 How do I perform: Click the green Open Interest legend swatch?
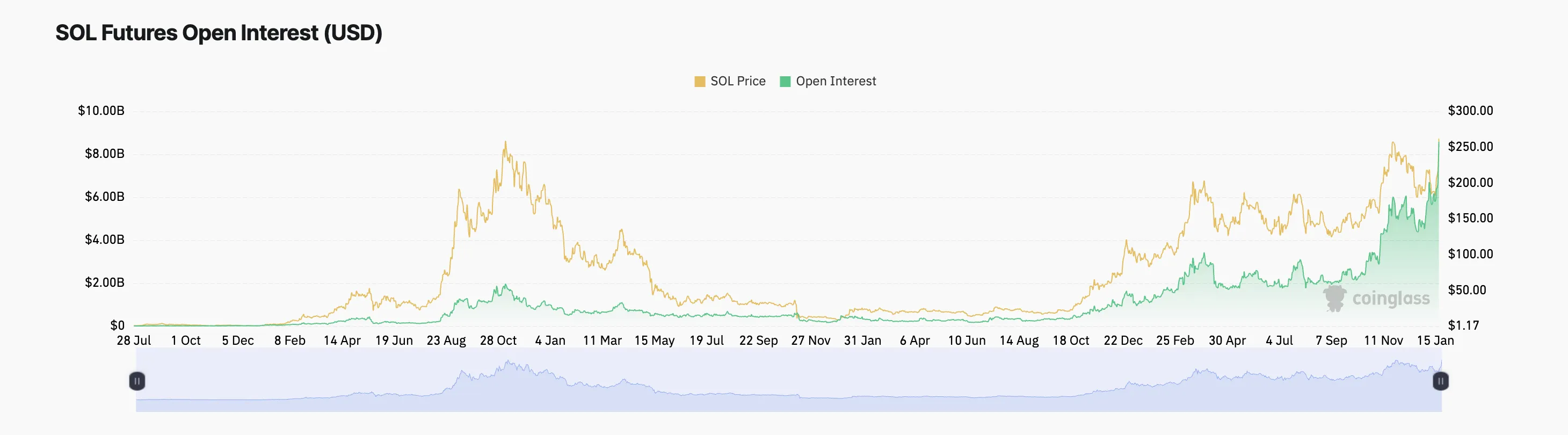pos(785,82)
